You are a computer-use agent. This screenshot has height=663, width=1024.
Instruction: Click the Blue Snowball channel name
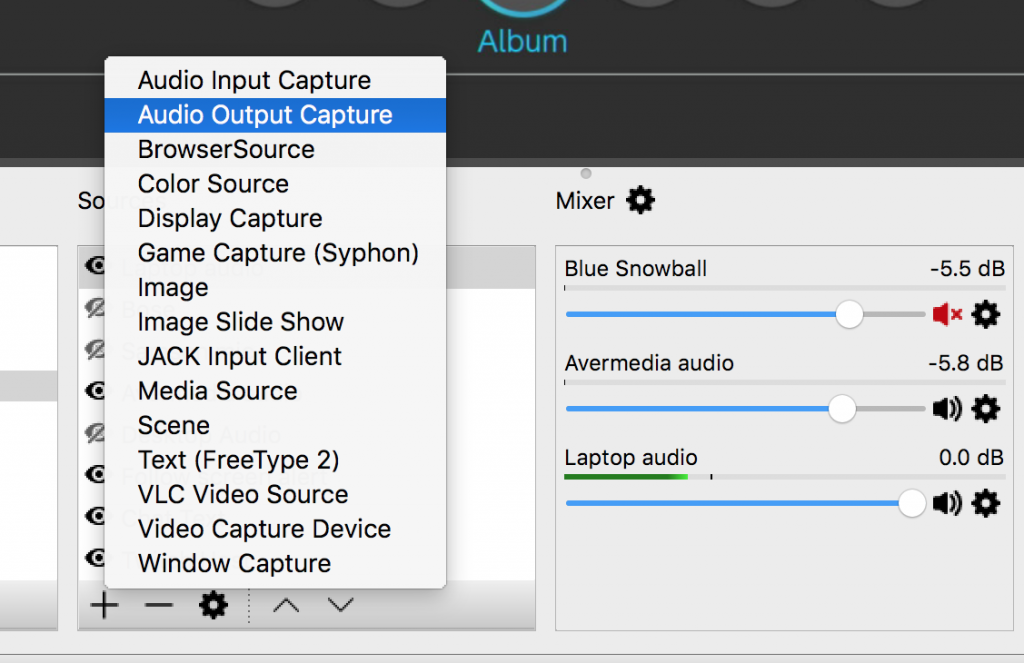pos(635,268)
